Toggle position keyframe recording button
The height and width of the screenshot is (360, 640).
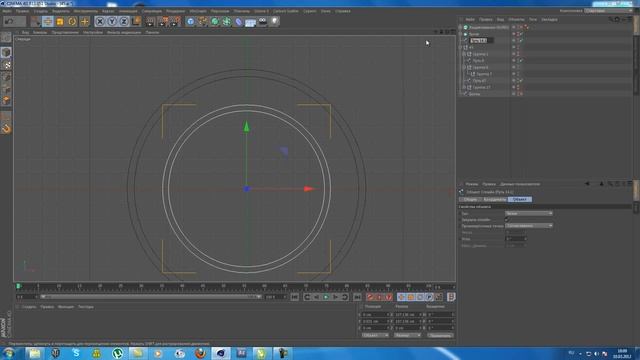(x=402, y=297)
